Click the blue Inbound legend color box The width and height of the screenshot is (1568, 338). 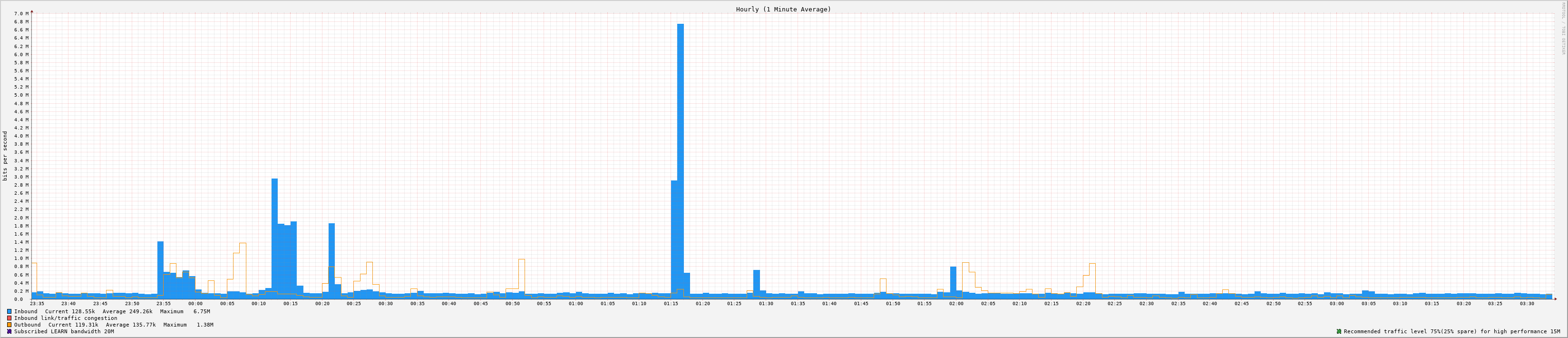coord(9,311)
